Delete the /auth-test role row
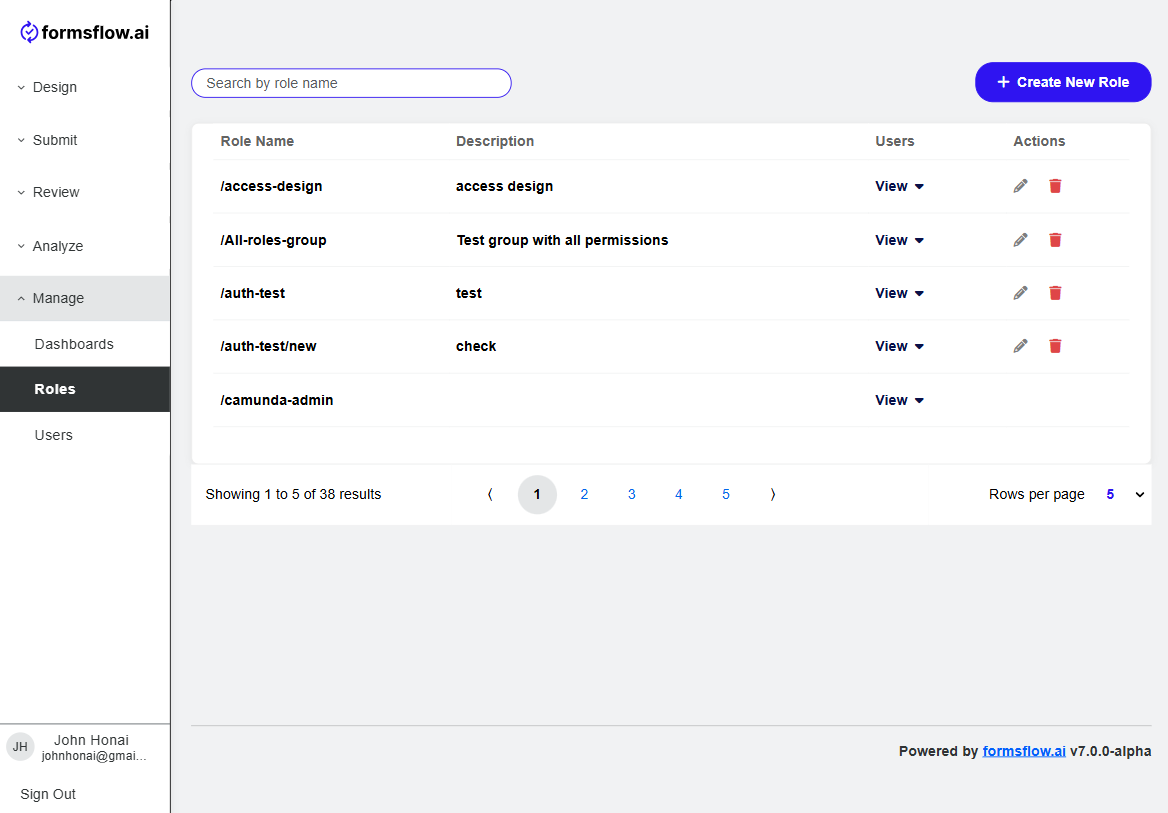 click(x=1055, y=293)
